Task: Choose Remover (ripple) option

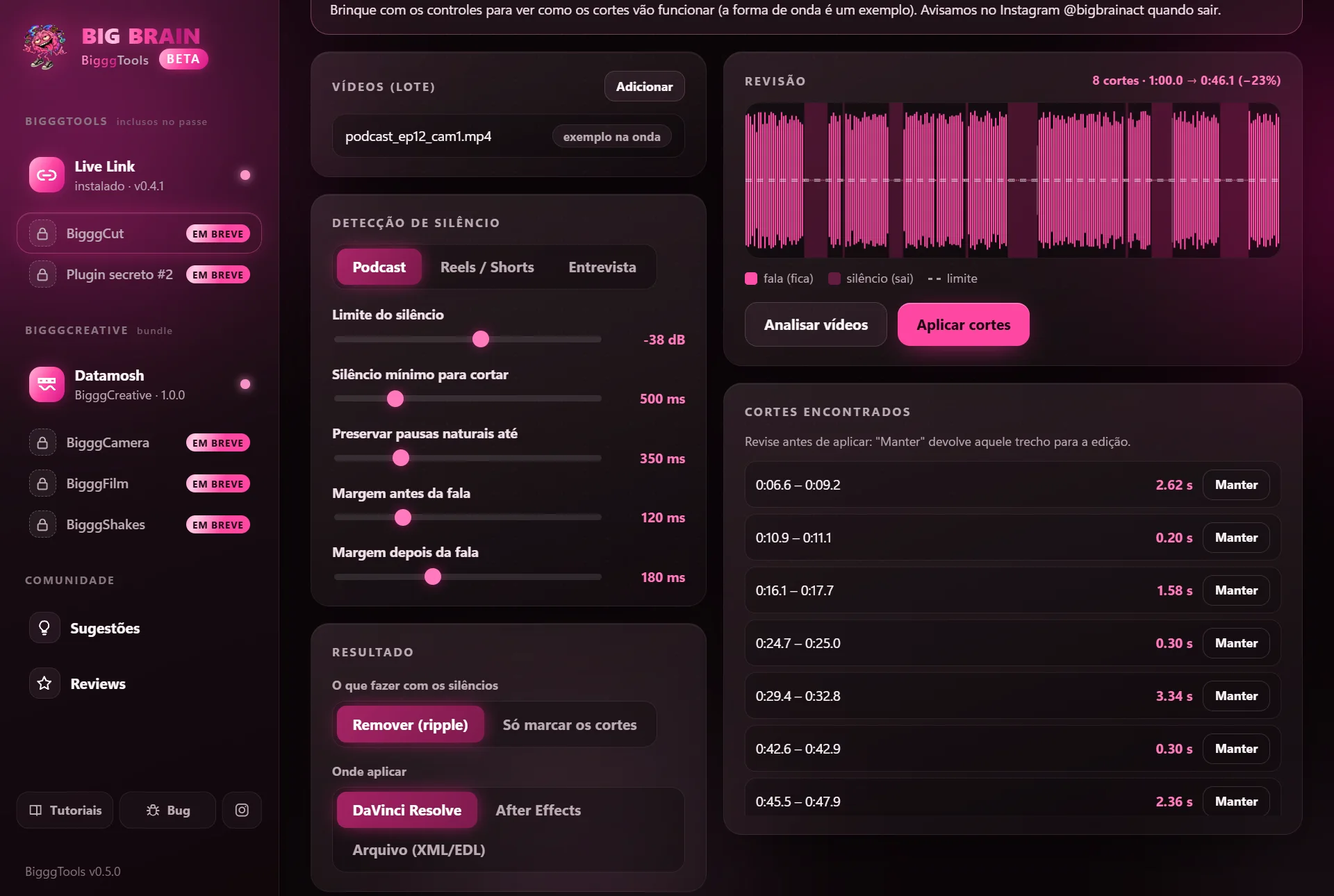Action: click(410, 724)
